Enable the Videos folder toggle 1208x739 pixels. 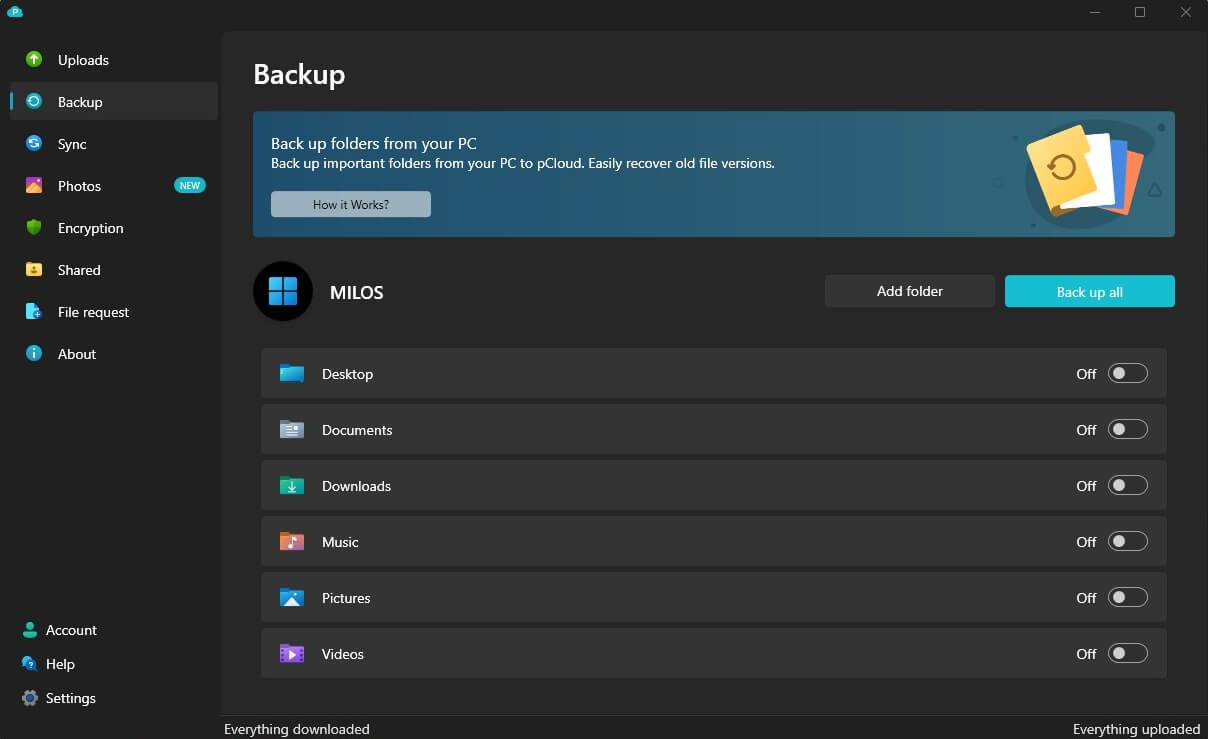pyautogui.click(x=1127, y=653)
